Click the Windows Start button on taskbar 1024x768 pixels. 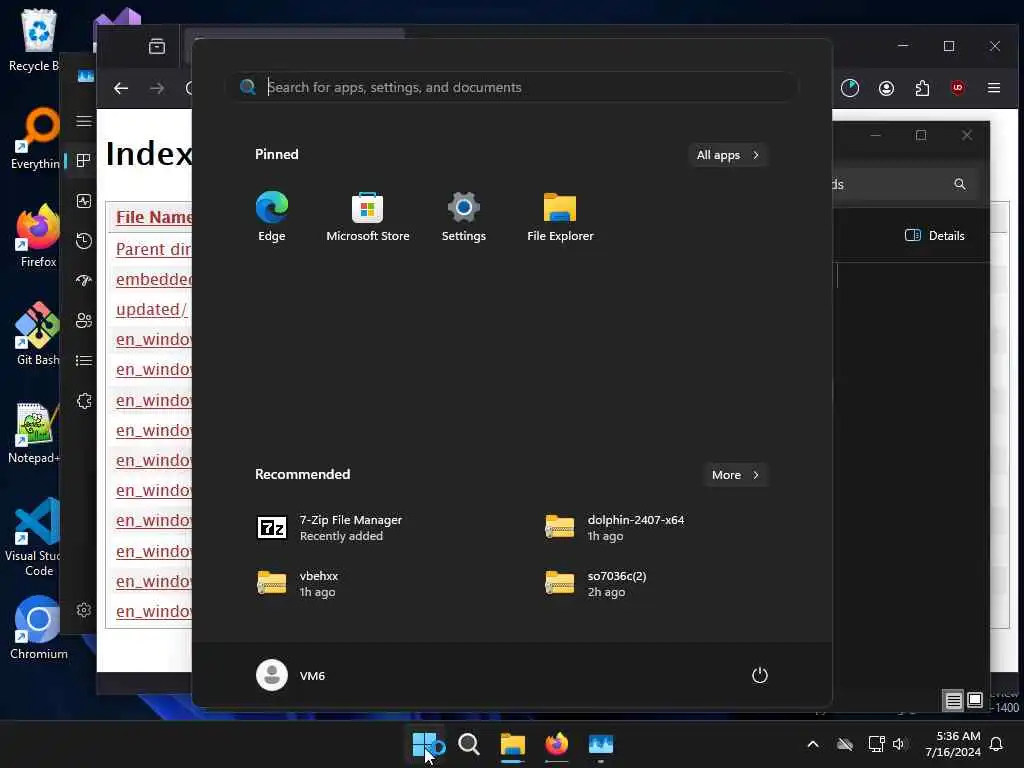[x=425, y=744]
